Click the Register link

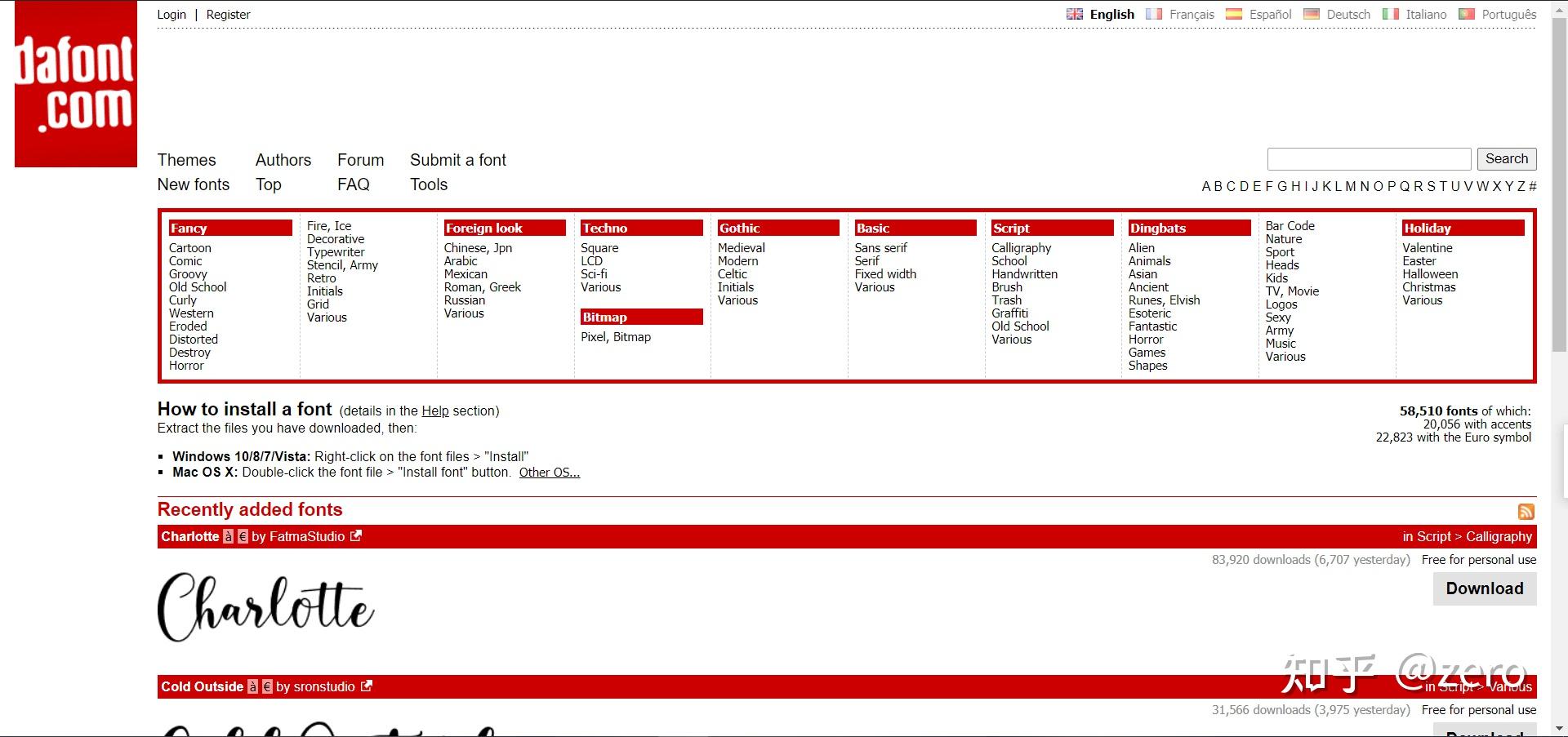click(229, 15)
